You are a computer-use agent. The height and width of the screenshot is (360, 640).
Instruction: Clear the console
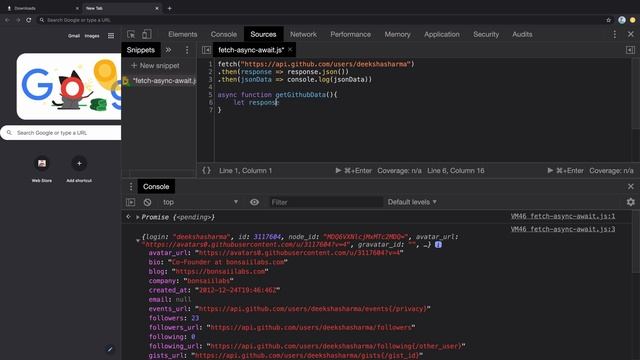pos(147,202)
